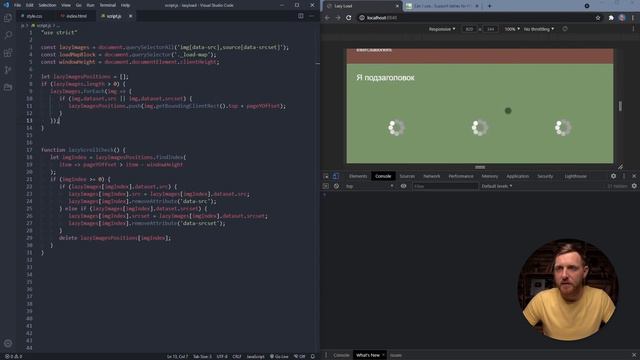Viewport: 640px width, 360px height.
Task: Toggle the device toolbar in DevTools
Action: tap(336, 176)
